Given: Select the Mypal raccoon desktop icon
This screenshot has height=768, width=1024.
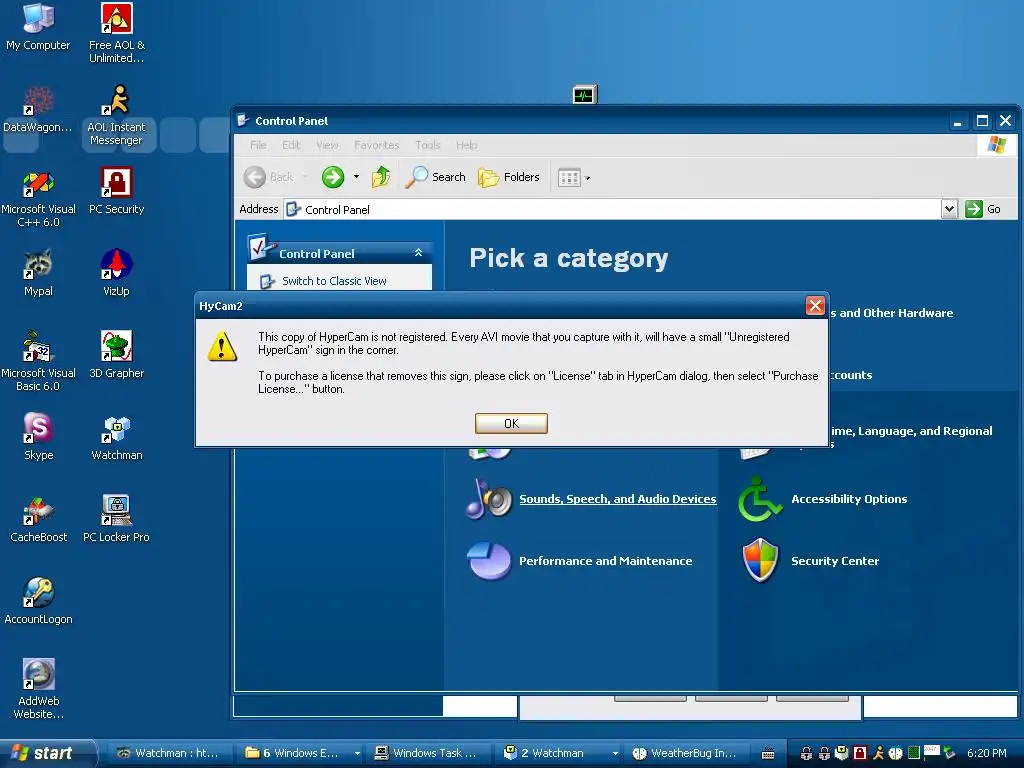Looking at the screenshot, I should point(38,273).
